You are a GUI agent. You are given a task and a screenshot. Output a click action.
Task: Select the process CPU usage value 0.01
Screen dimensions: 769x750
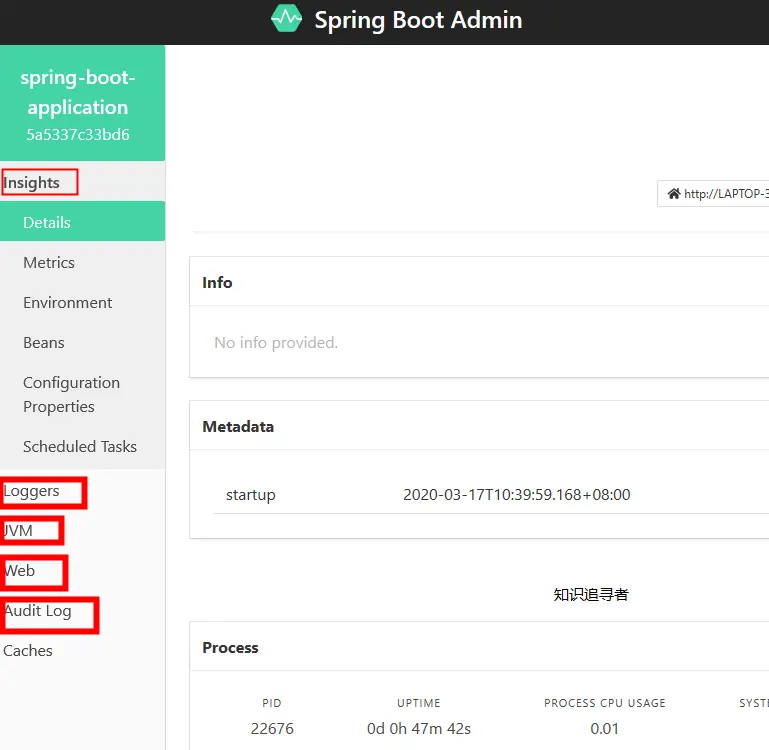click(604, 728)
